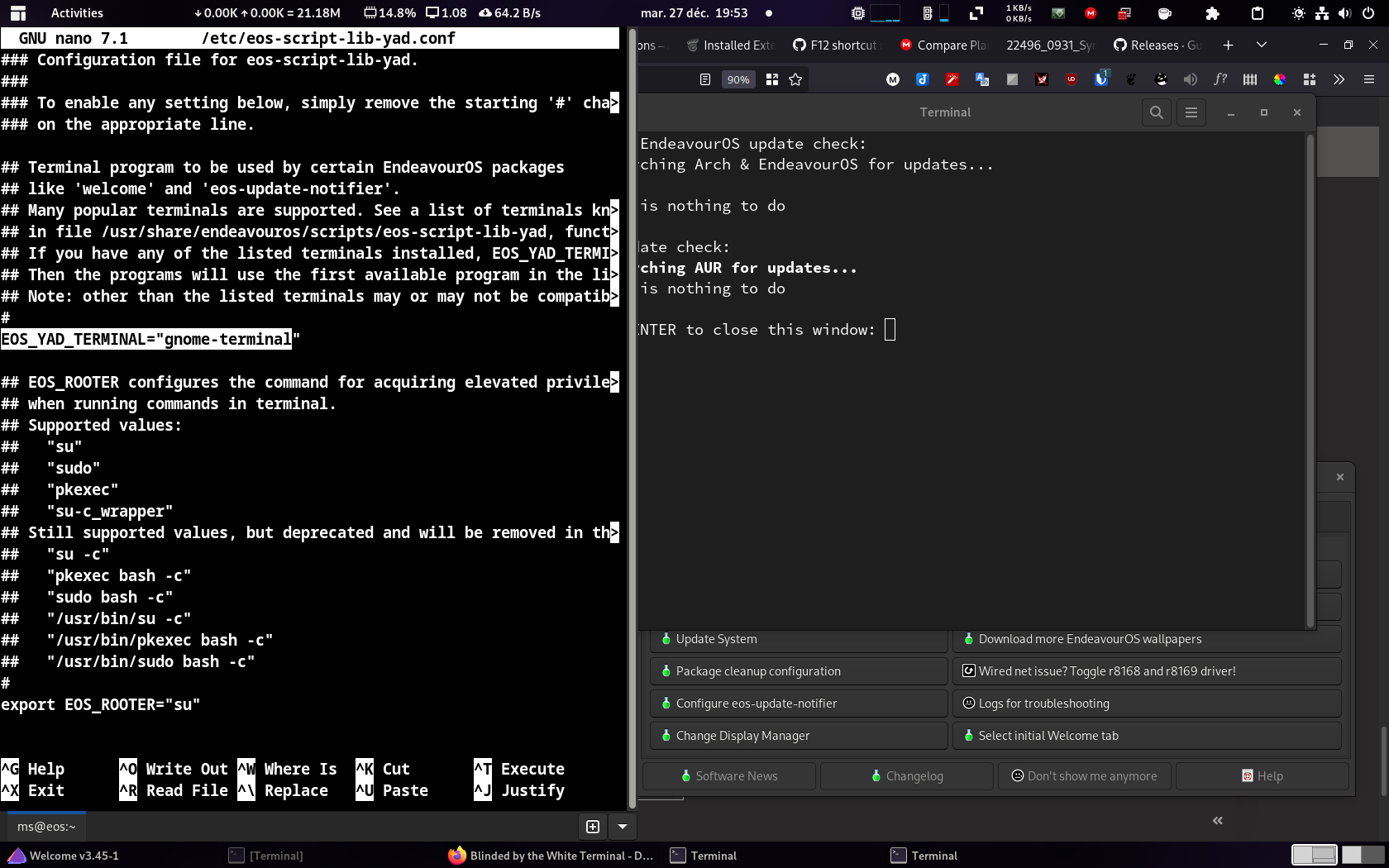
Task: Open a new browser tab with plus button
Action: pyautogui.click(x=1228, y=45)
